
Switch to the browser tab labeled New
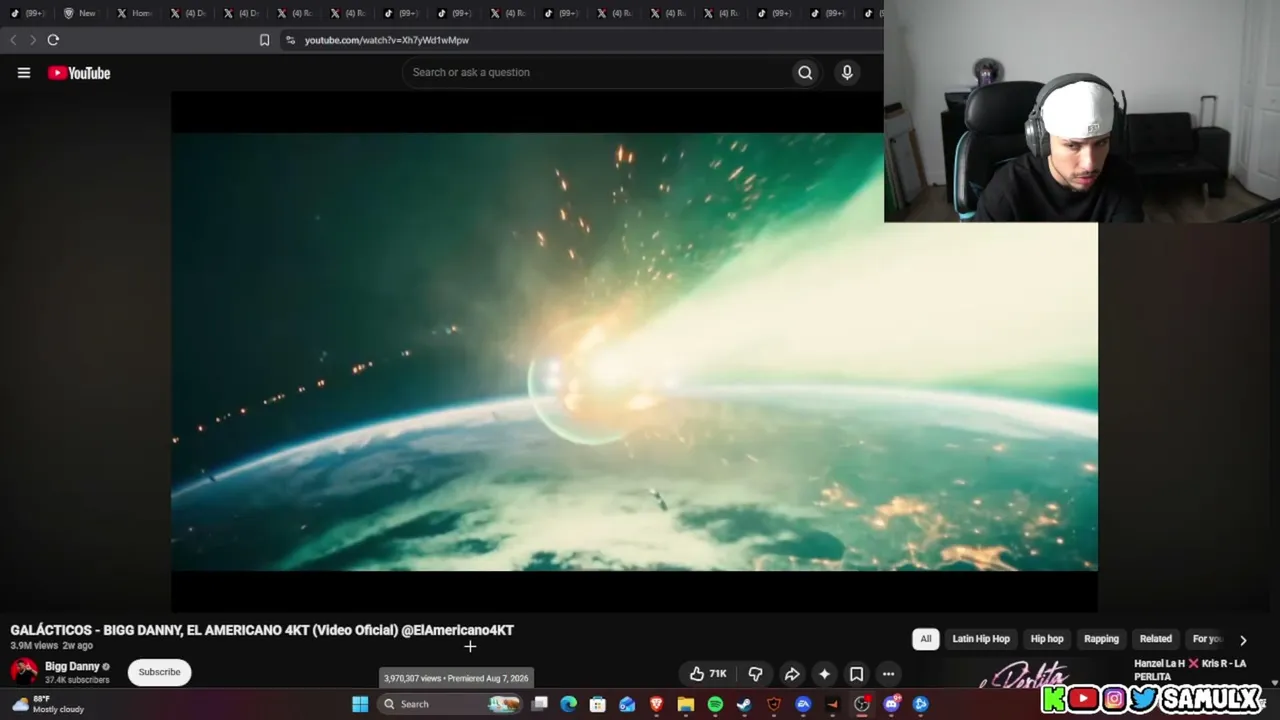click(80, 13)
